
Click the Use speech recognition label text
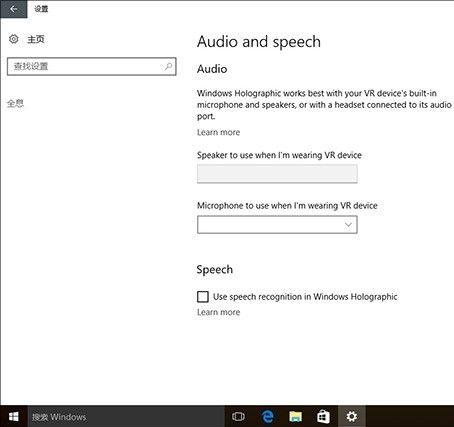coord(305,297)
